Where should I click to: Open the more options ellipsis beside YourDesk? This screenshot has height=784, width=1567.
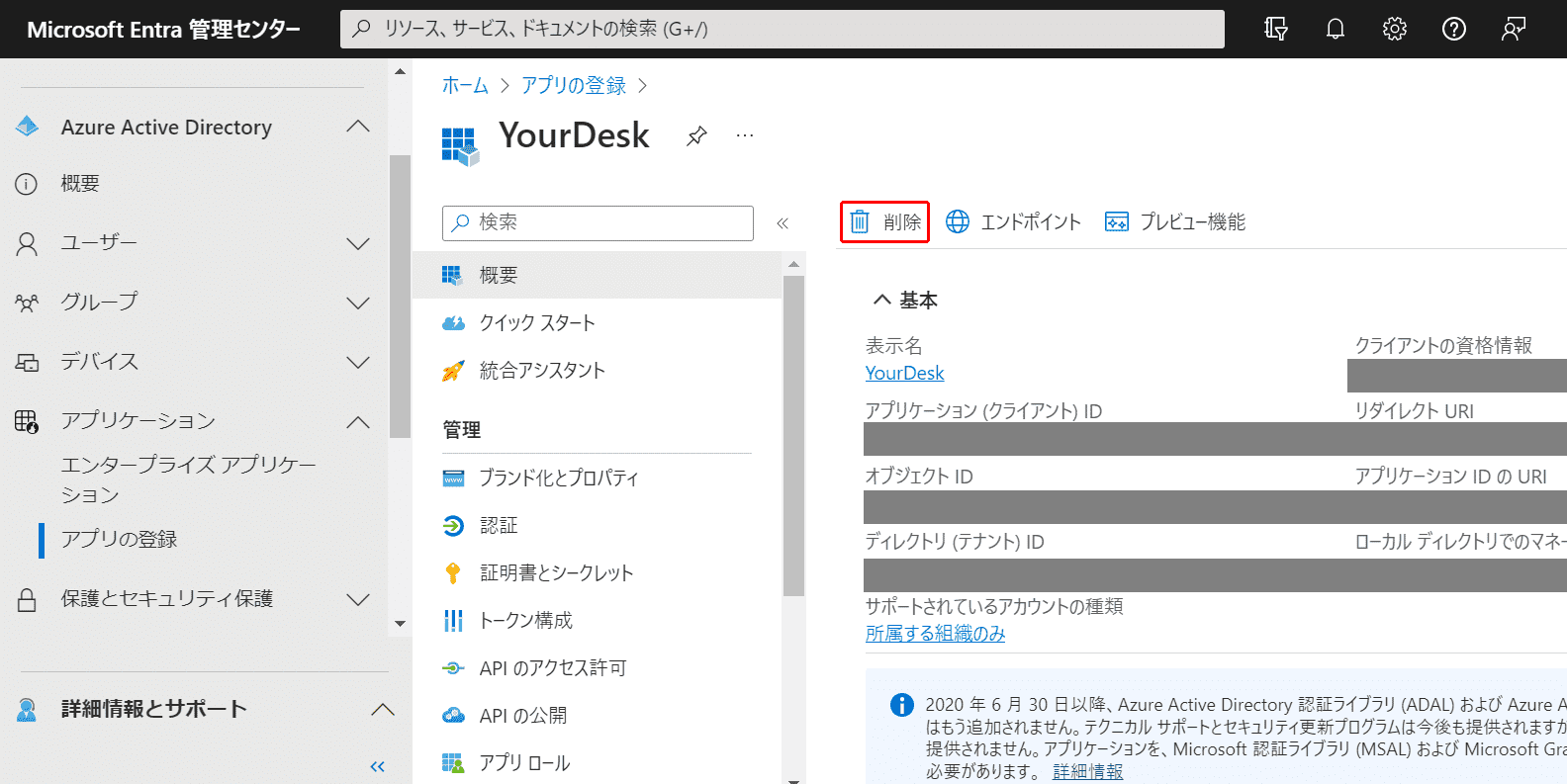(x=745, y=135)
